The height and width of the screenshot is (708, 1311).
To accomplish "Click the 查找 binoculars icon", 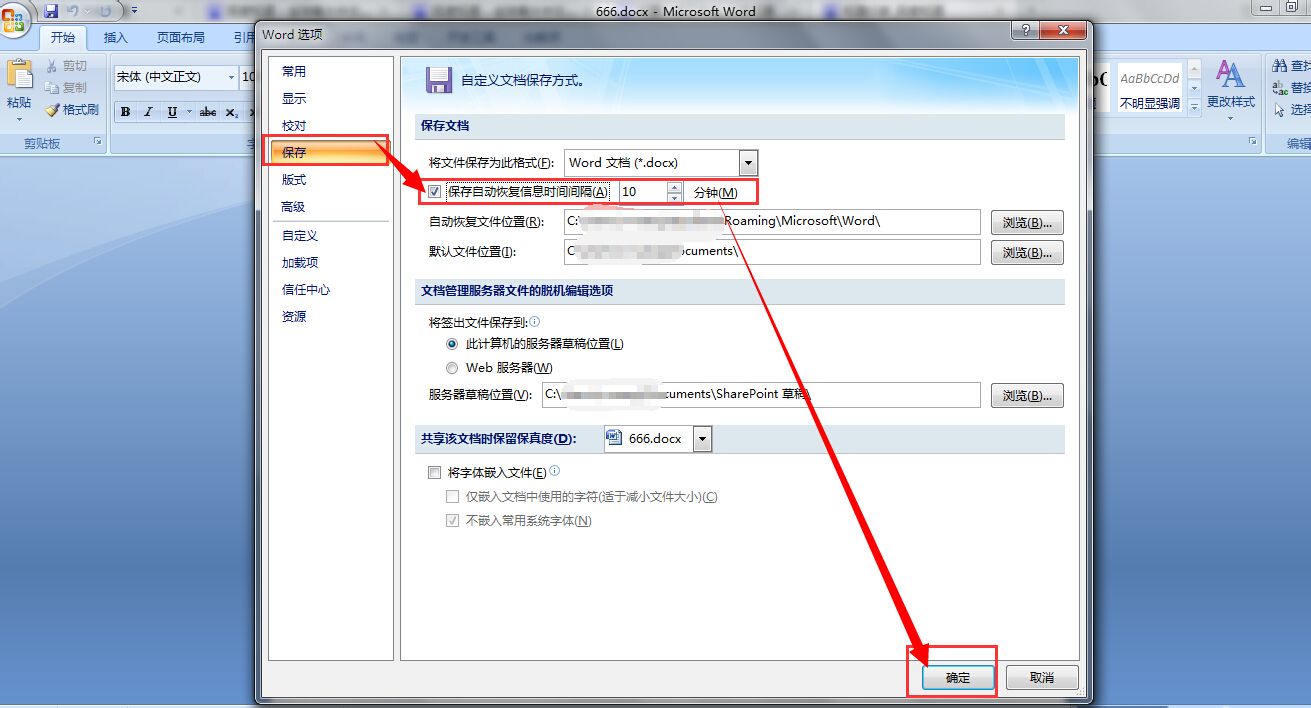I will (x=1281, y=66).
